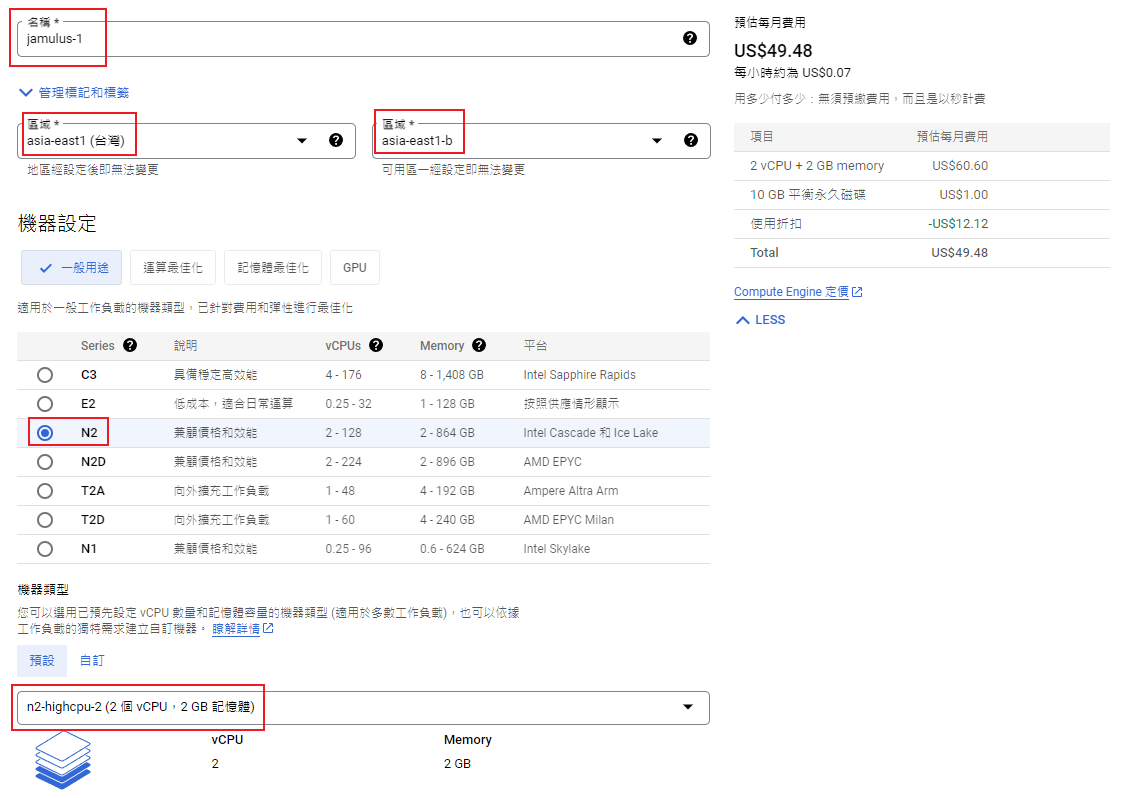Switch to the 自訂 machine type tab
Image resolution: width=1125 pixels, height=798 pixels.
pos(92,661)
